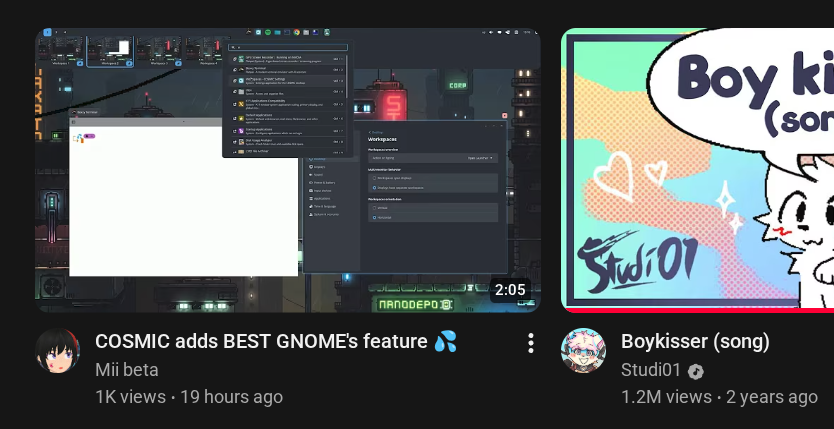Click the "2:05" duration badge
The height and width of the screenshot is (429, 834).
coord(510,290)
